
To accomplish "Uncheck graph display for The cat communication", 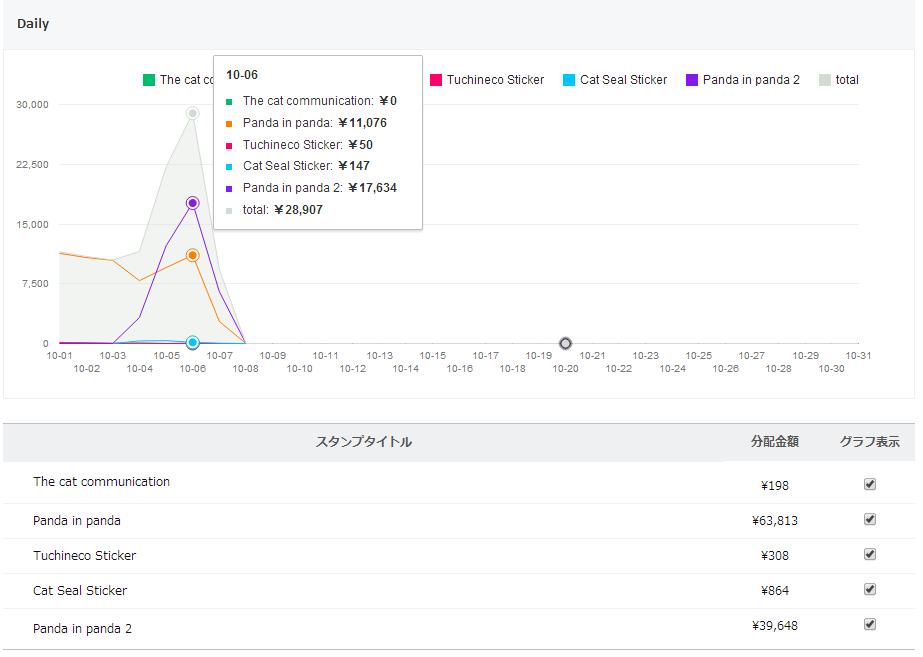I will (x=869, y=484).
